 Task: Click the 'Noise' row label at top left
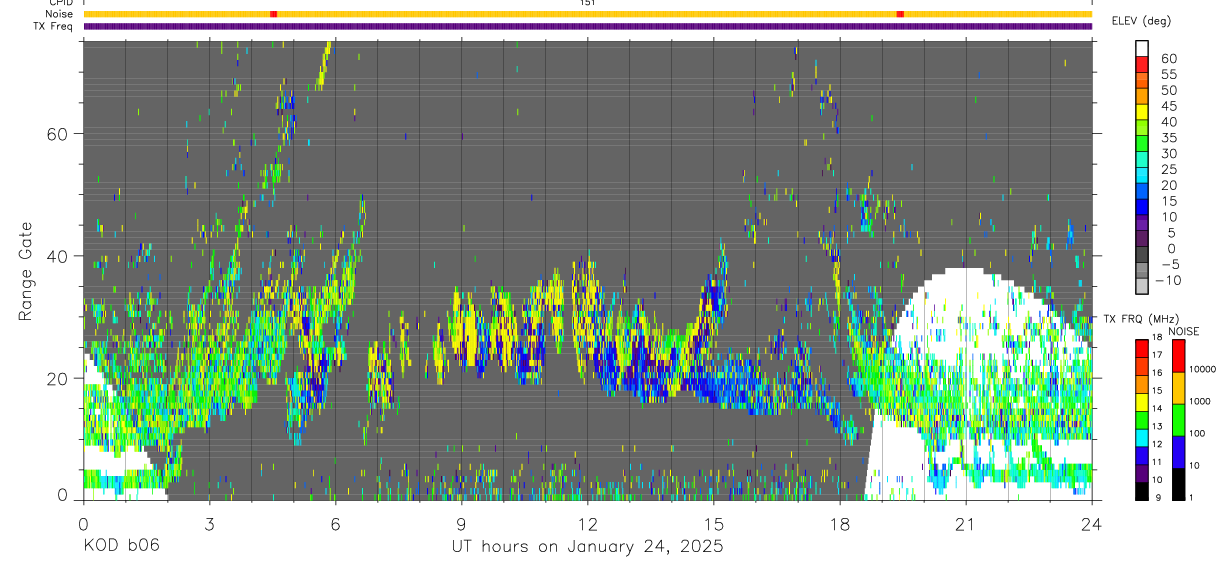58,14
